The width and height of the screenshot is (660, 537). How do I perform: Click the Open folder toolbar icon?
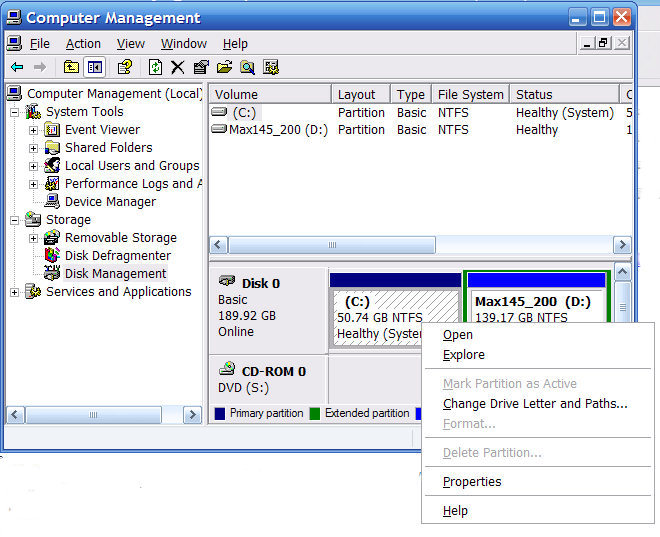tap(224, 67)
